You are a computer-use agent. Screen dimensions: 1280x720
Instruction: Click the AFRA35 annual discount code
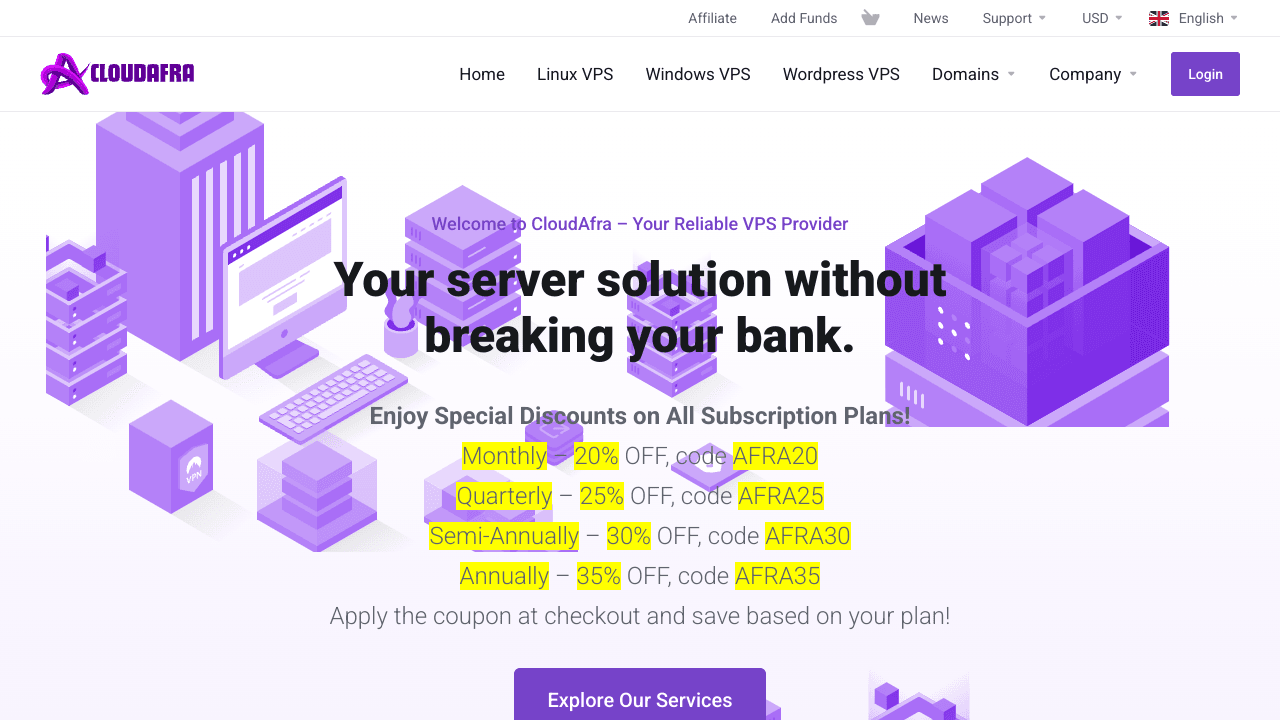[777, 576]
